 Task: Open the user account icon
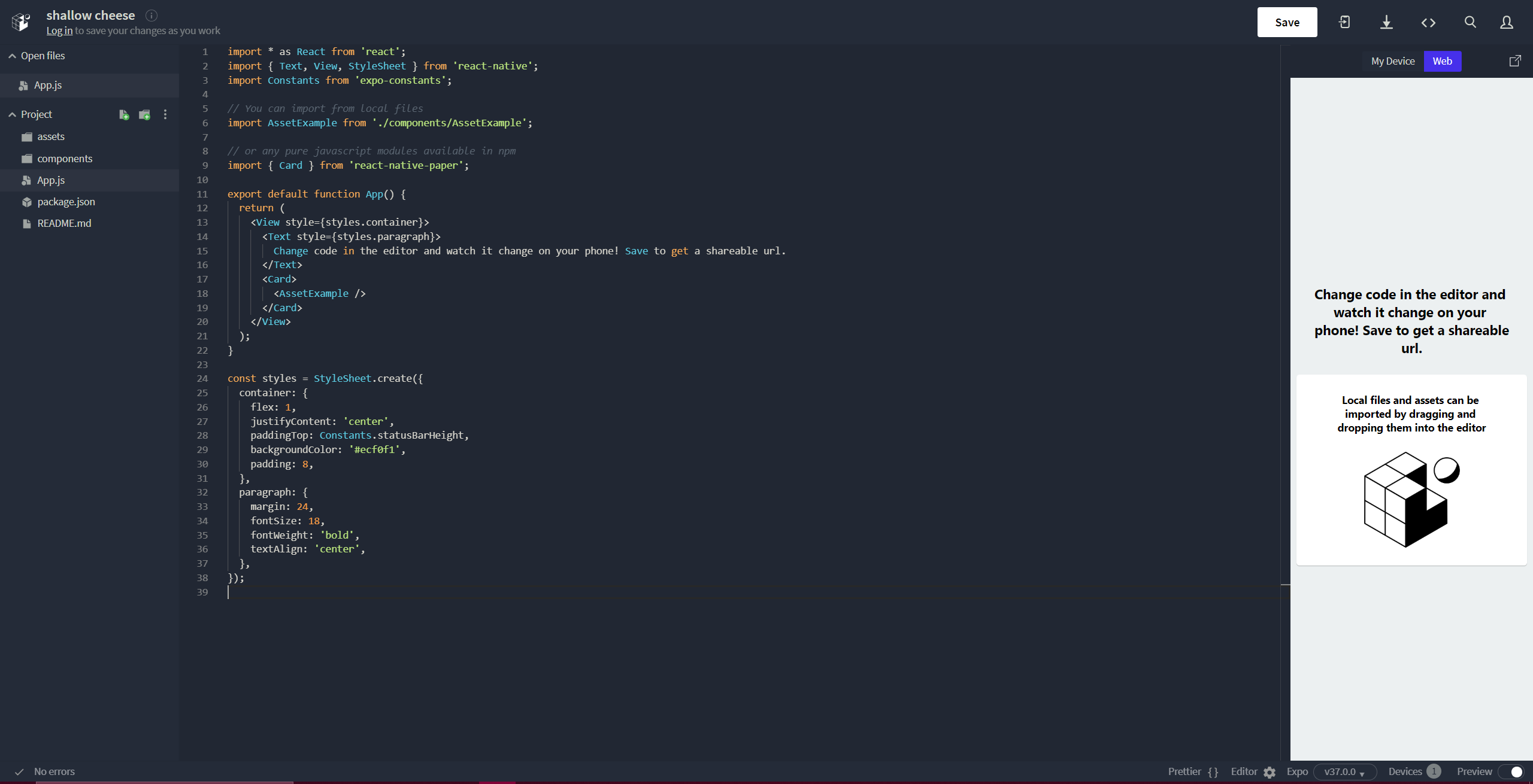(1507, 22)
